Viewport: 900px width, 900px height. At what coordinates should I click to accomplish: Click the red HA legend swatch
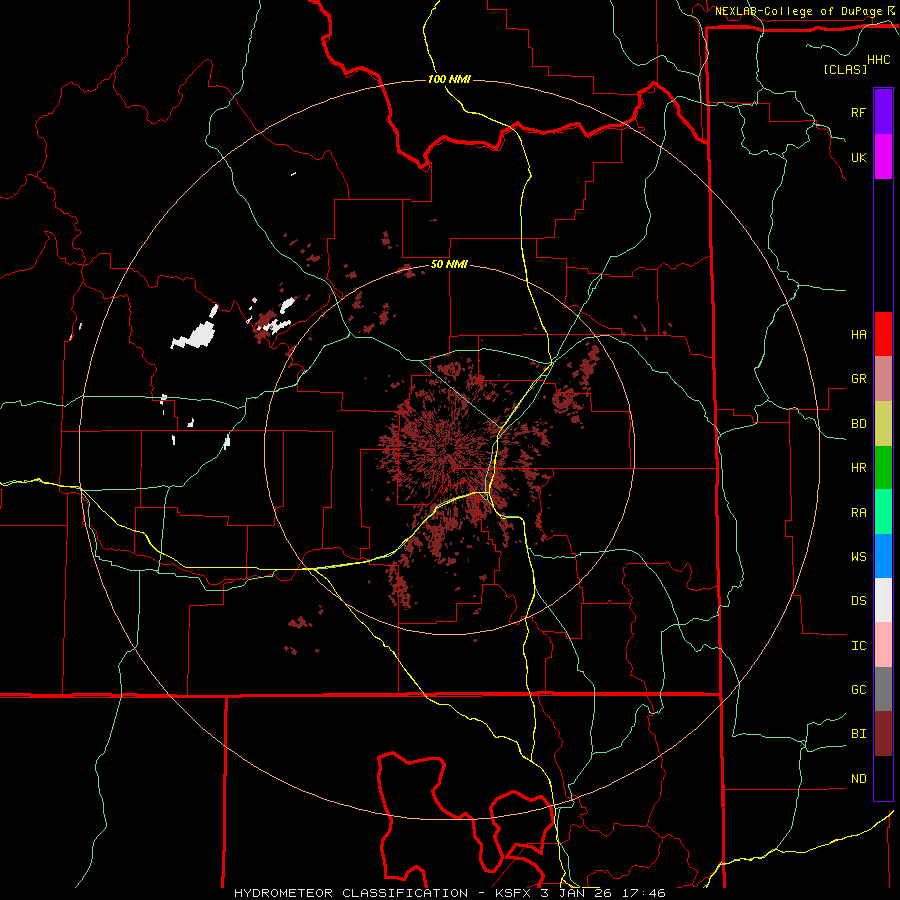(883, 334)
